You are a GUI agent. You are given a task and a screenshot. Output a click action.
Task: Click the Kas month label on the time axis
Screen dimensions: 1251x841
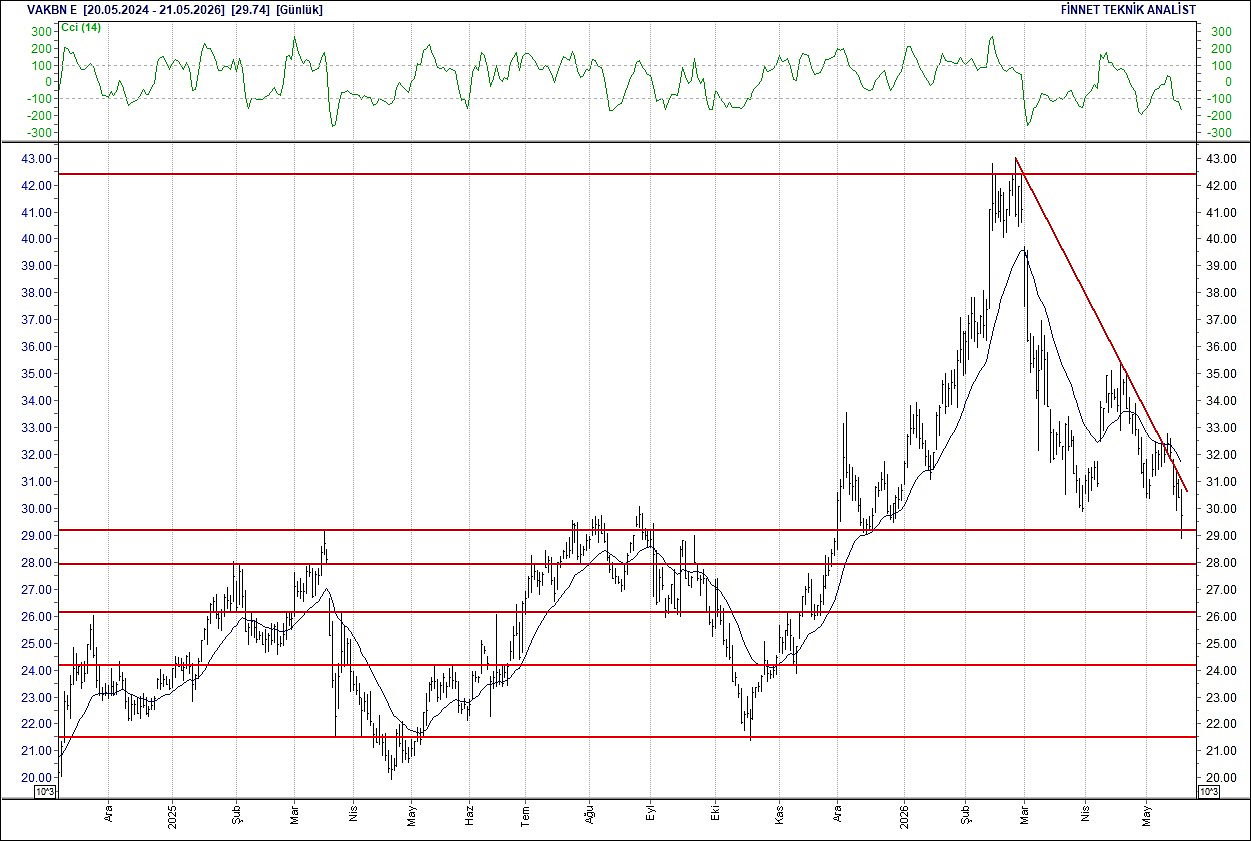[778, 815]
